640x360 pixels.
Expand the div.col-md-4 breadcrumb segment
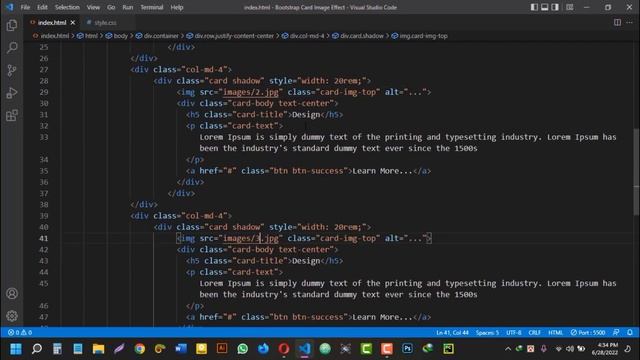pos(307,36)
